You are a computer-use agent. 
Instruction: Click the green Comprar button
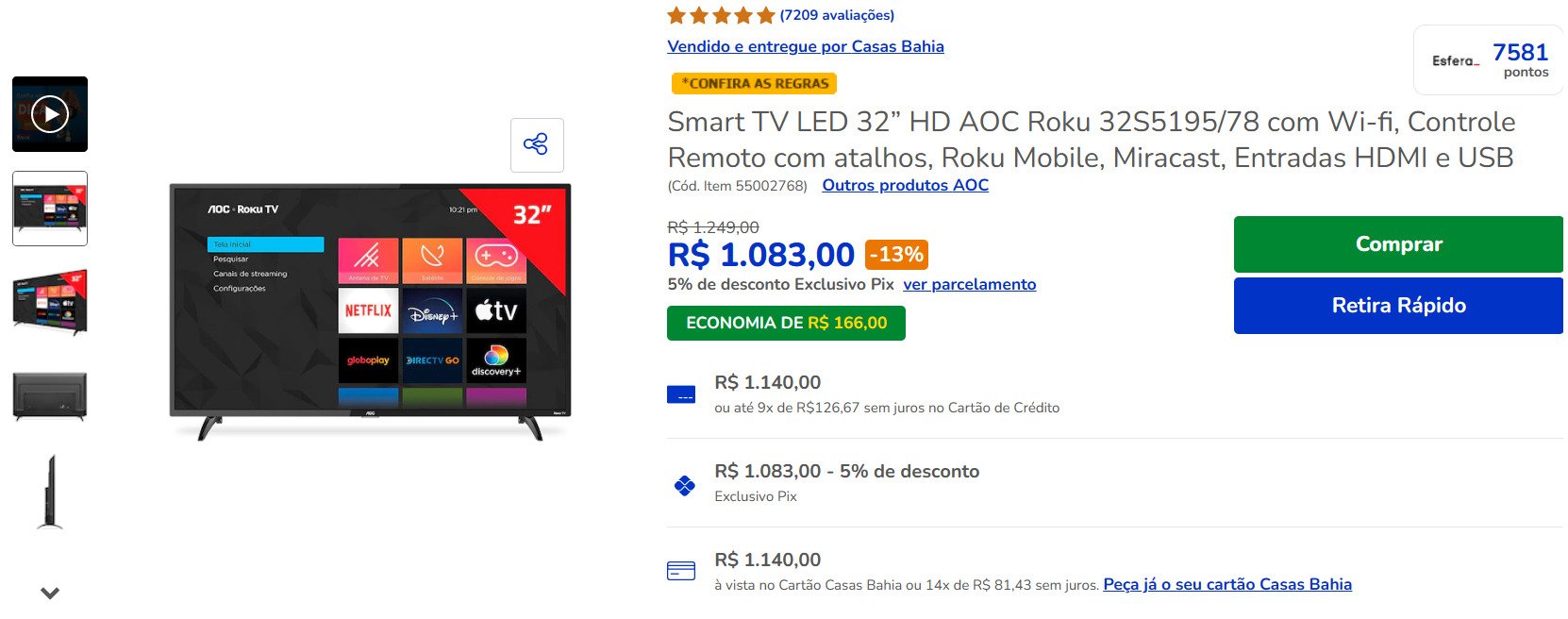click(x=1398, y=244)
